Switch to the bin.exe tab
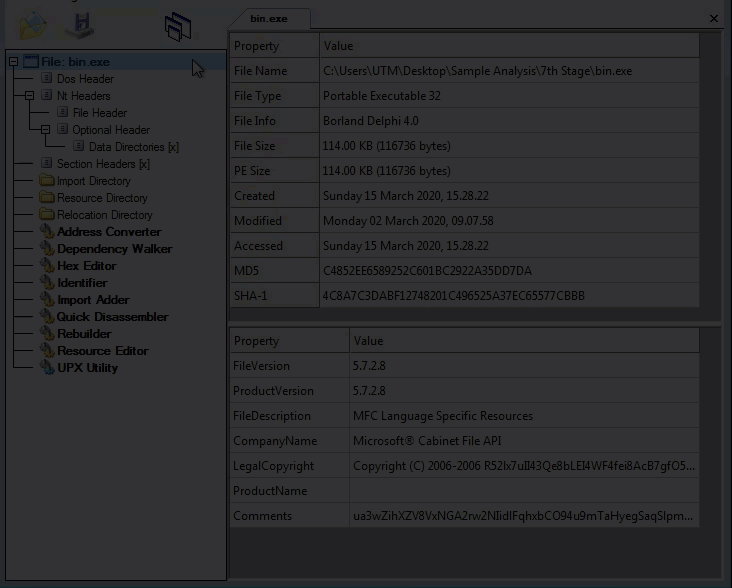732x588 pixels. click(269, 19)
